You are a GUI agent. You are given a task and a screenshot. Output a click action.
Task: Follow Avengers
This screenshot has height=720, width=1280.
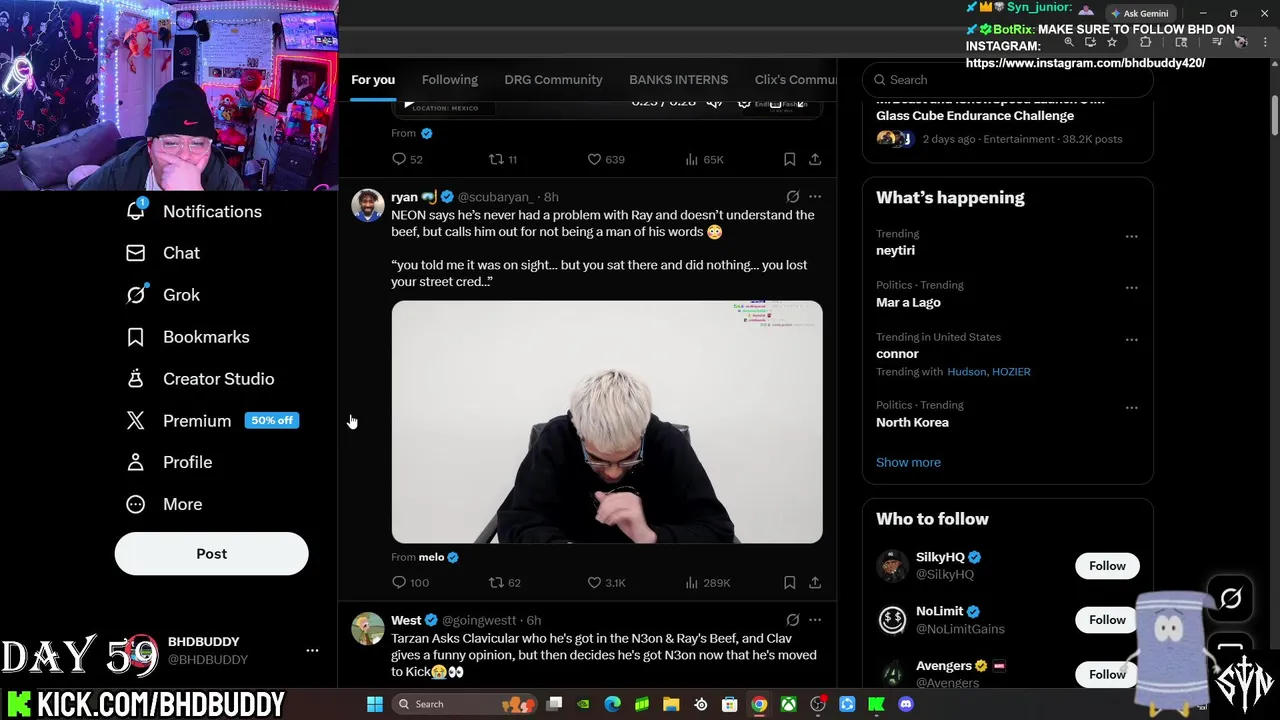coord(1107,674)
